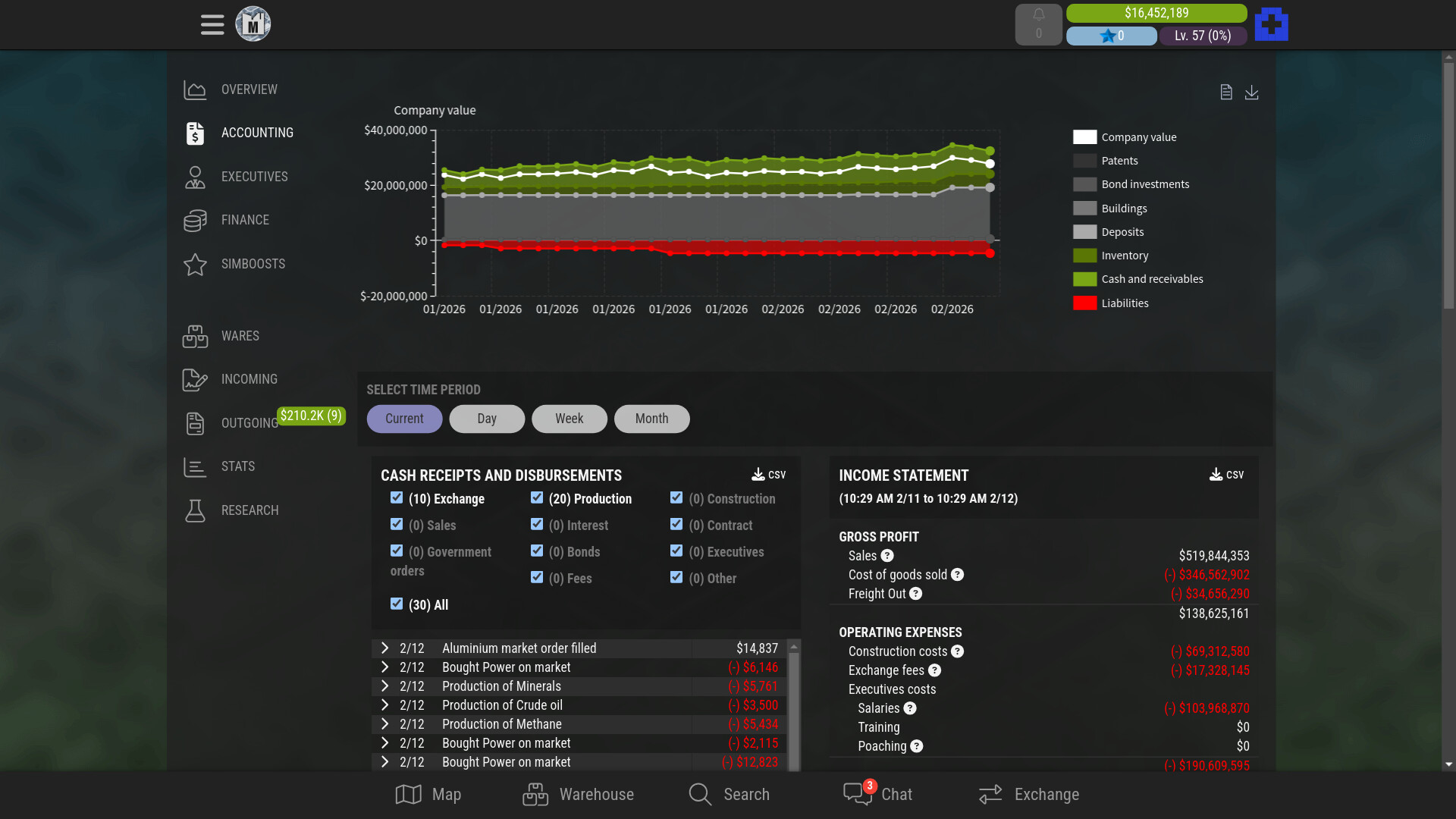
Task: Open Chat with unread messages
Action: [x=877, y=794]
